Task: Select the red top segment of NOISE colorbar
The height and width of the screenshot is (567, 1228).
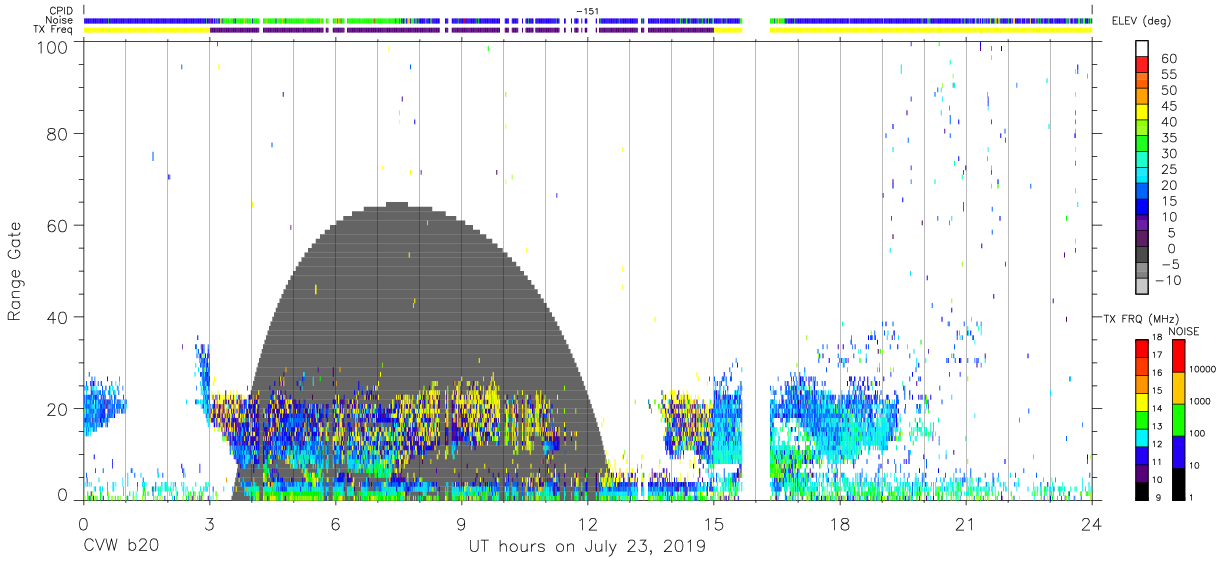Action: pos(1178,355)
